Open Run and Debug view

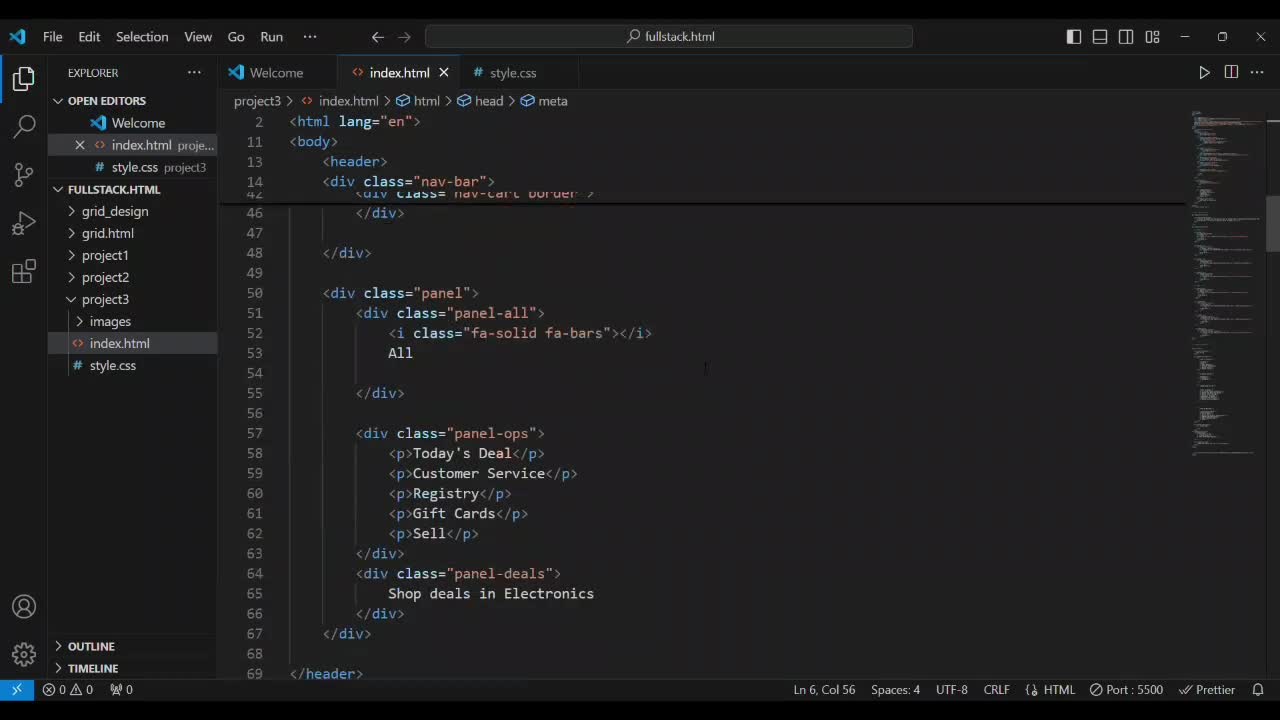point(24,223)
